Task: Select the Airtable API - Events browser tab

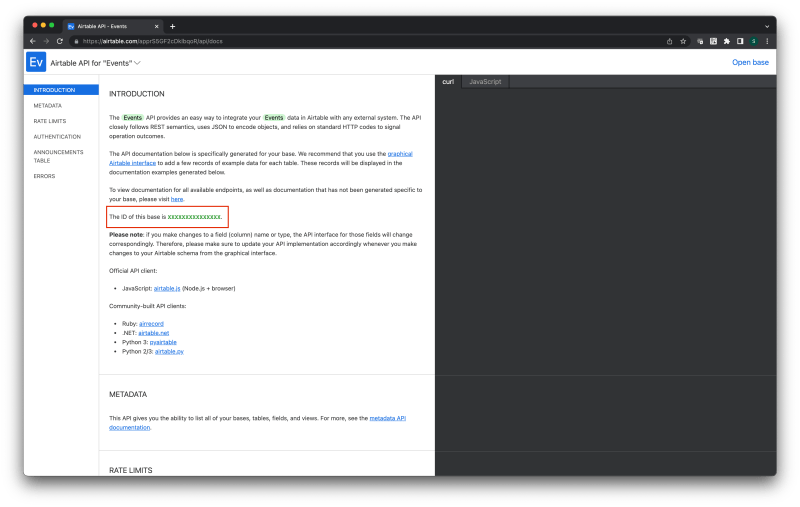Action: coord(112,27)
